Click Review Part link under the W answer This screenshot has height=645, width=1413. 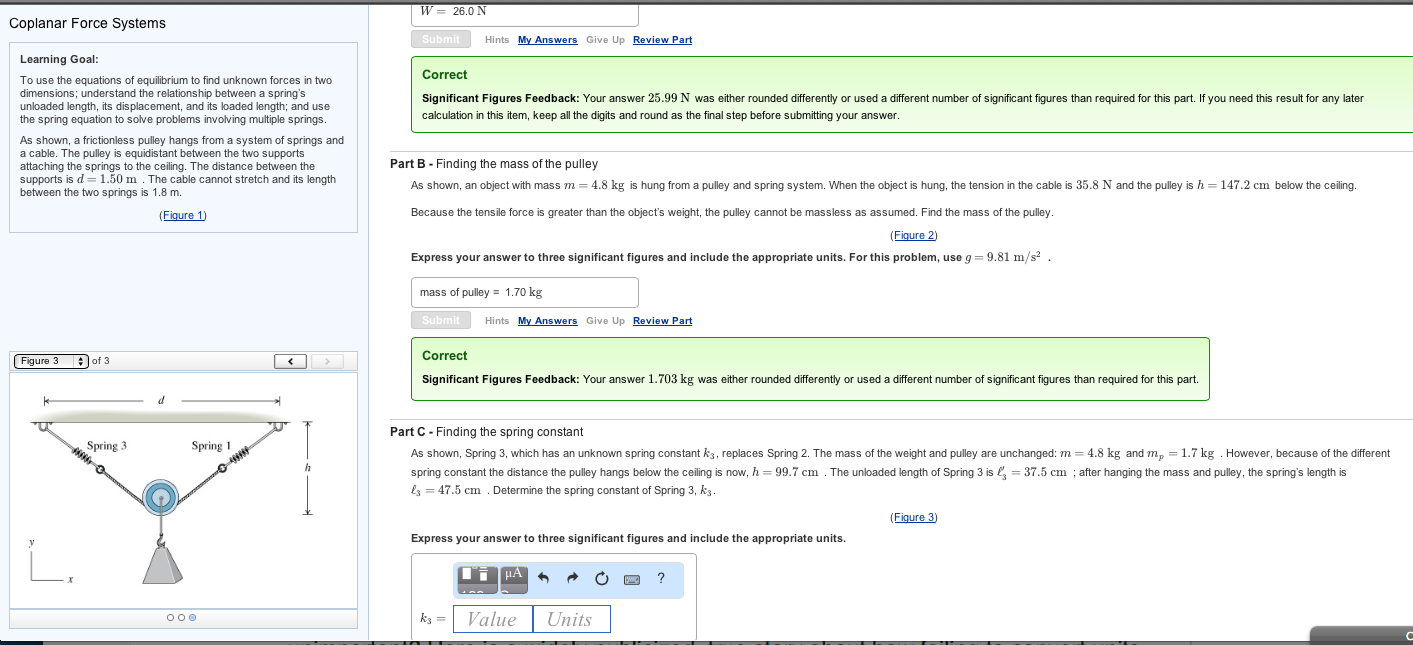tap(662, 40)
